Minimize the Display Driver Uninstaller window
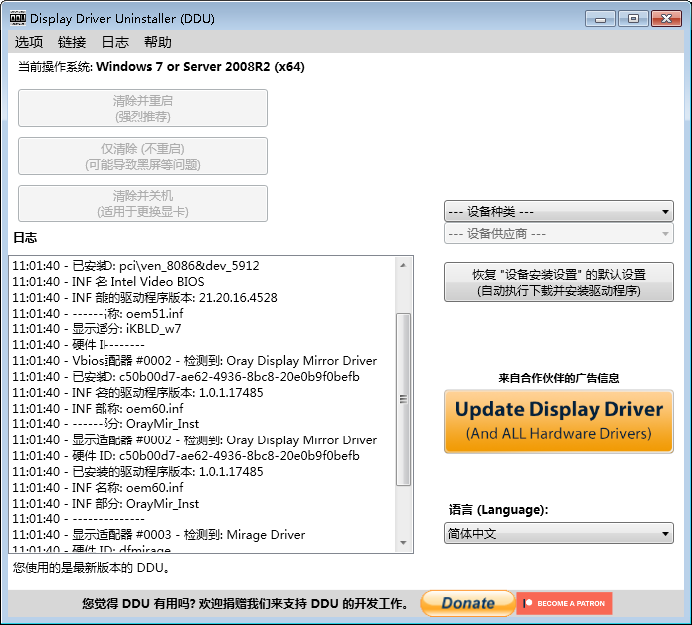 point(600,18)
